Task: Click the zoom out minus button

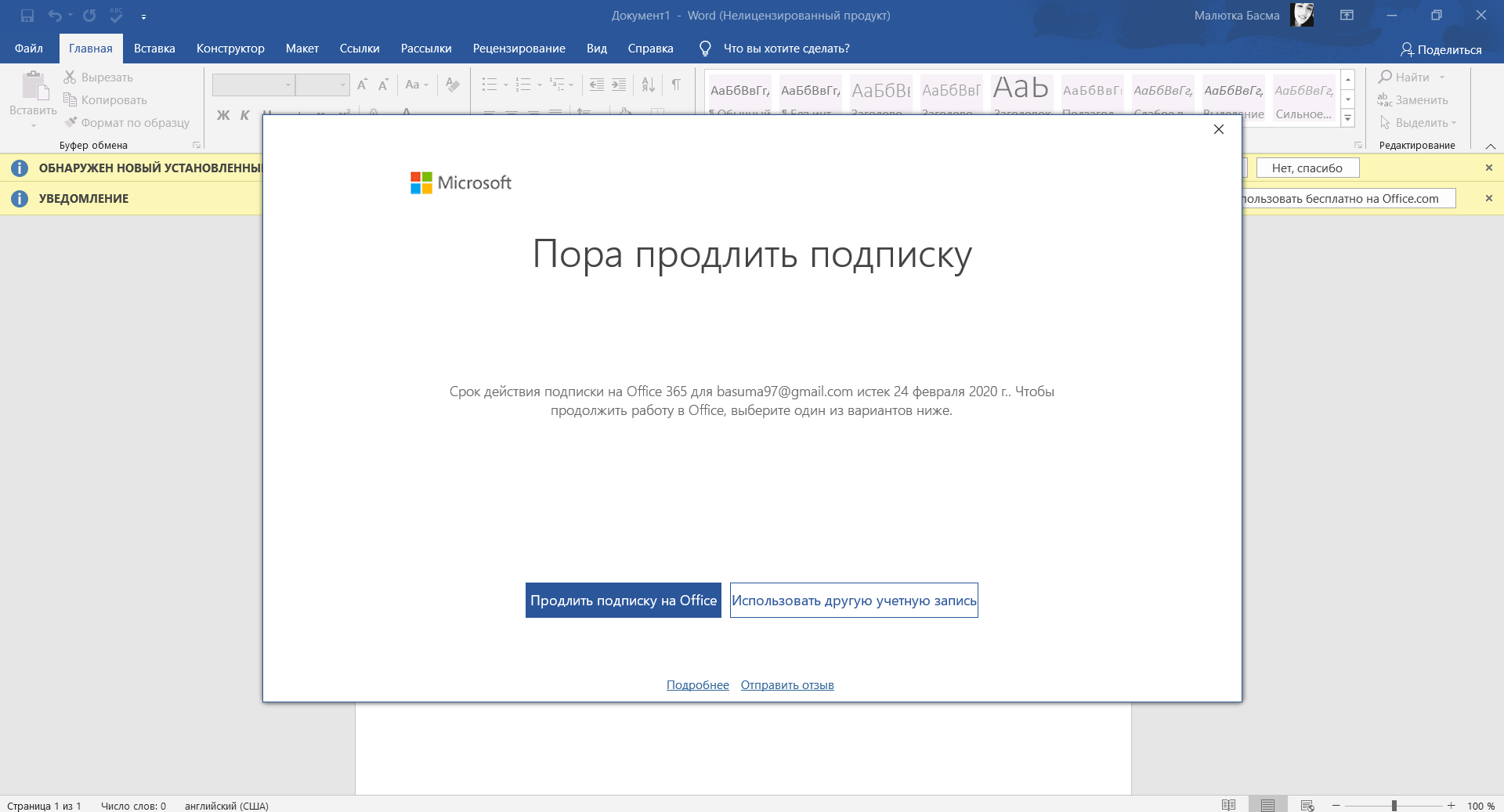Action: [1336, 806]
